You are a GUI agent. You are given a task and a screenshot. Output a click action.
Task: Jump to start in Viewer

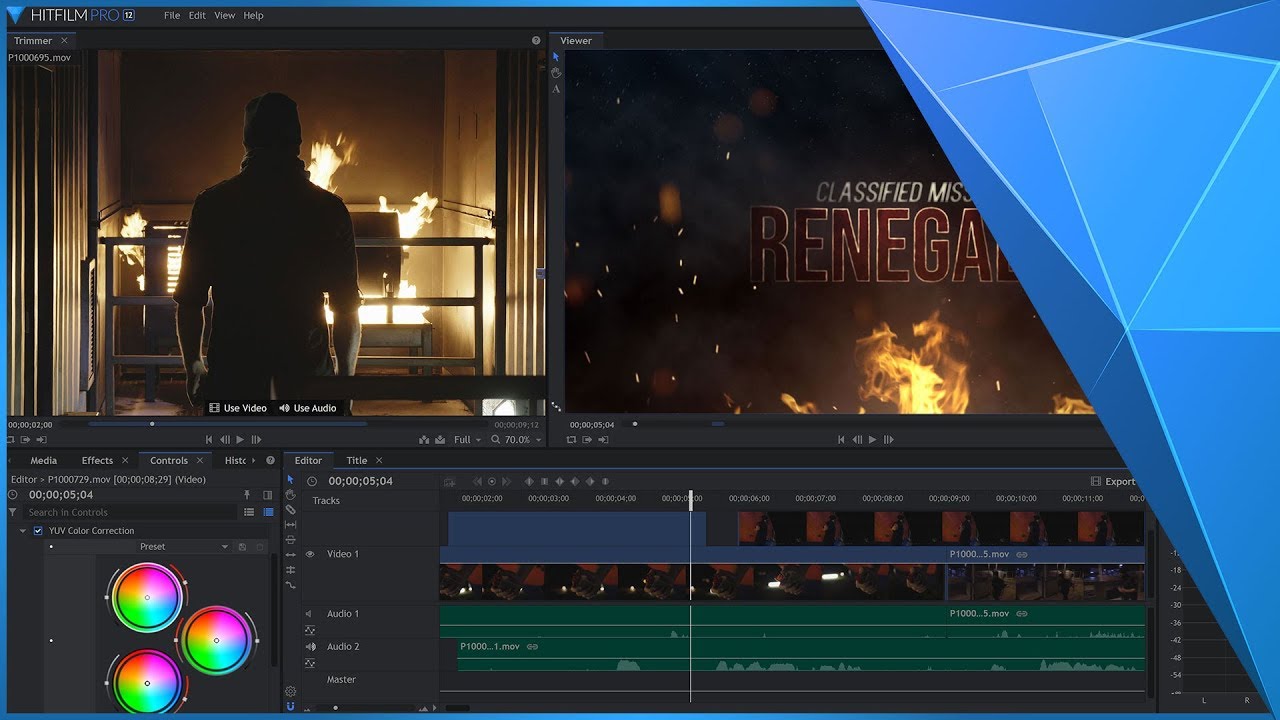(841, 439)
